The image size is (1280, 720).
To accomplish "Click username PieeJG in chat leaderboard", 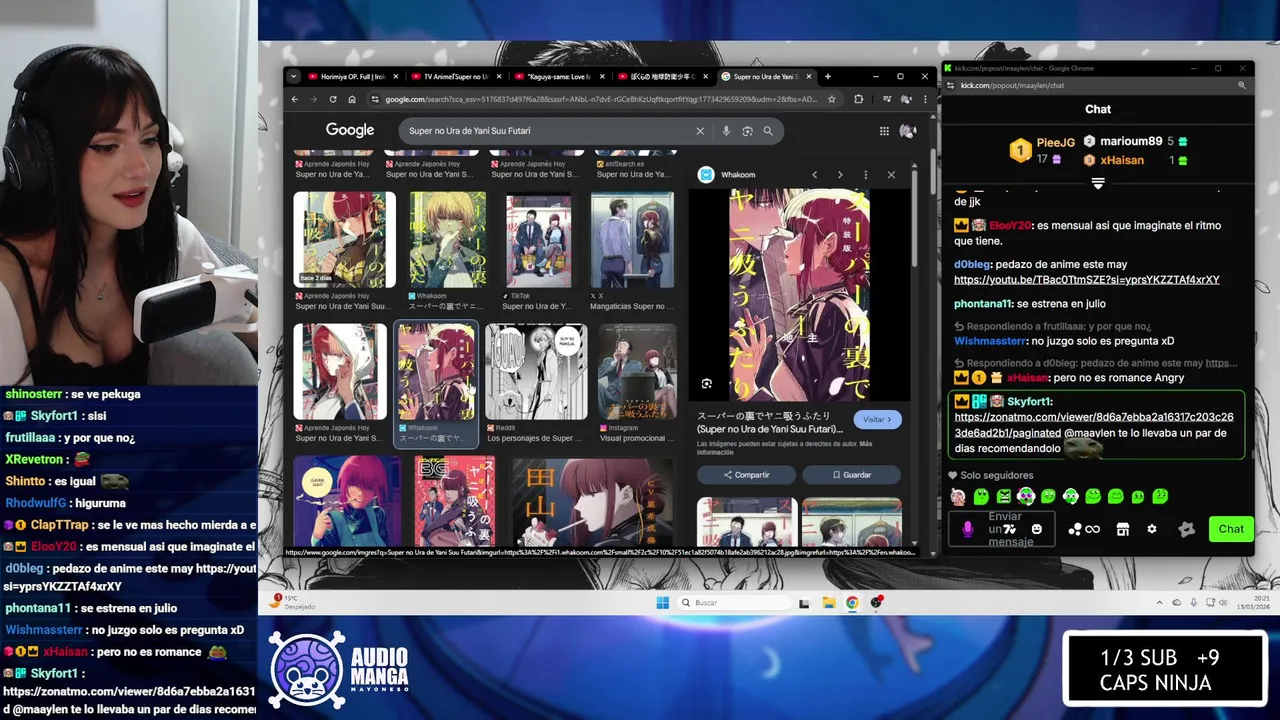I will 1055,143.
